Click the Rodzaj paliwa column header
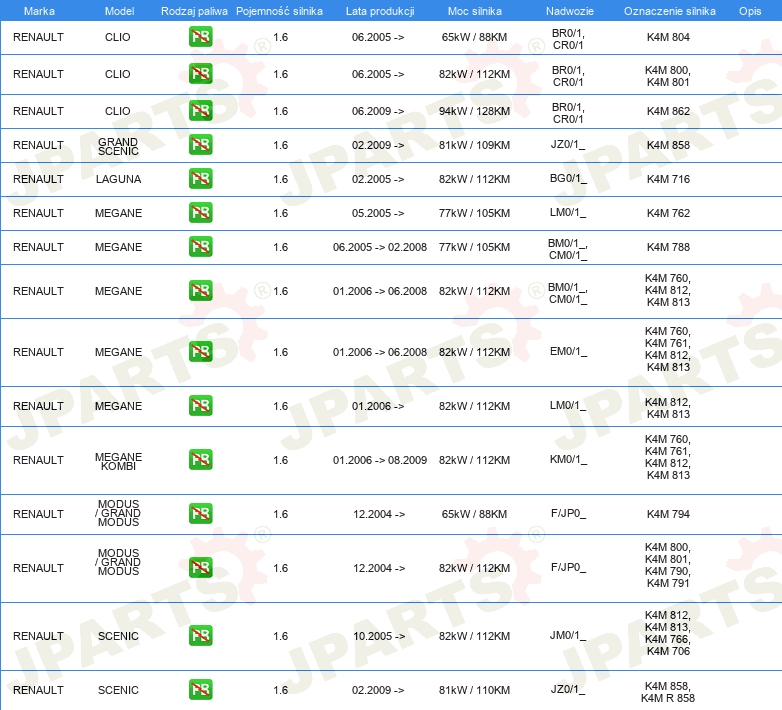This screenshot has height=710, width=782. (x=194, y=11)
